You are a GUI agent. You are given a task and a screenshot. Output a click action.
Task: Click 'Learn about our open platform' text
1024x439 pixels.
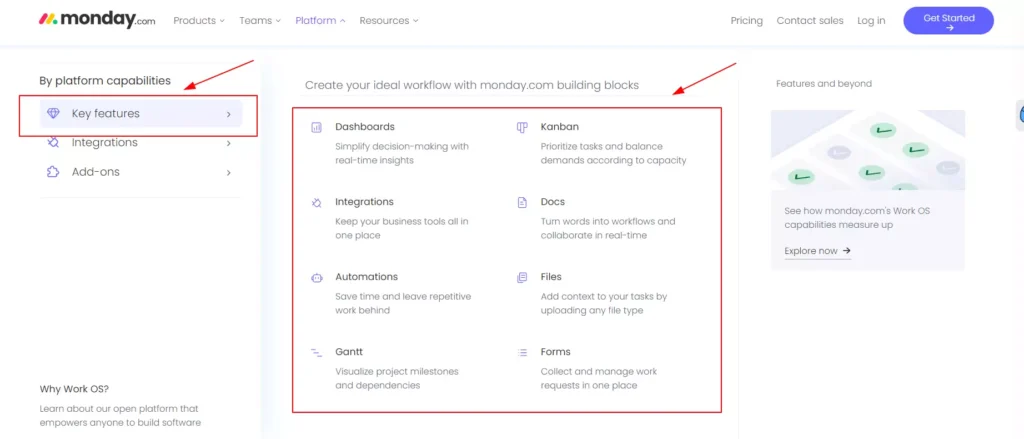[x=120, y=415]
